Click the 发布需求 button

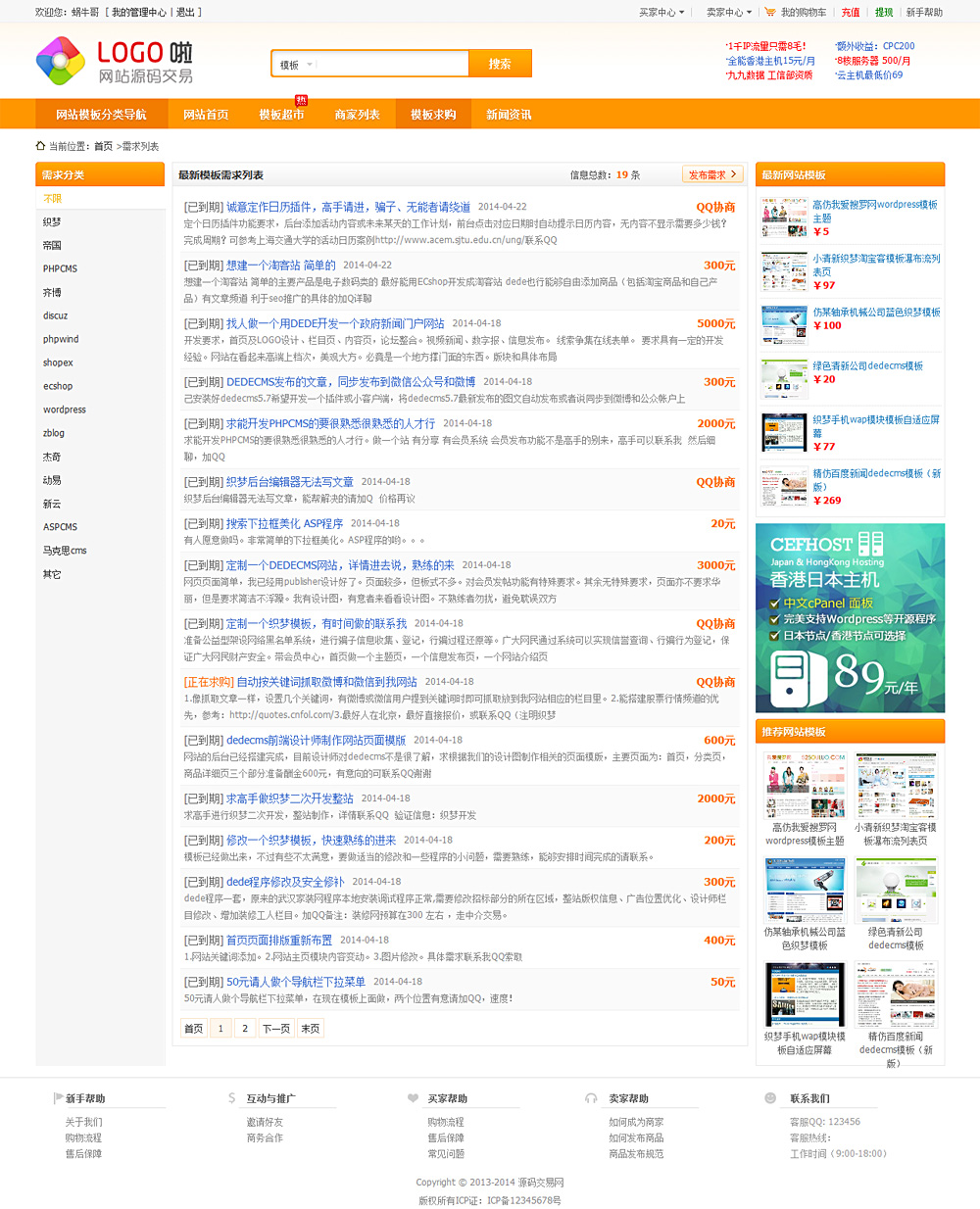coord(712,174)
